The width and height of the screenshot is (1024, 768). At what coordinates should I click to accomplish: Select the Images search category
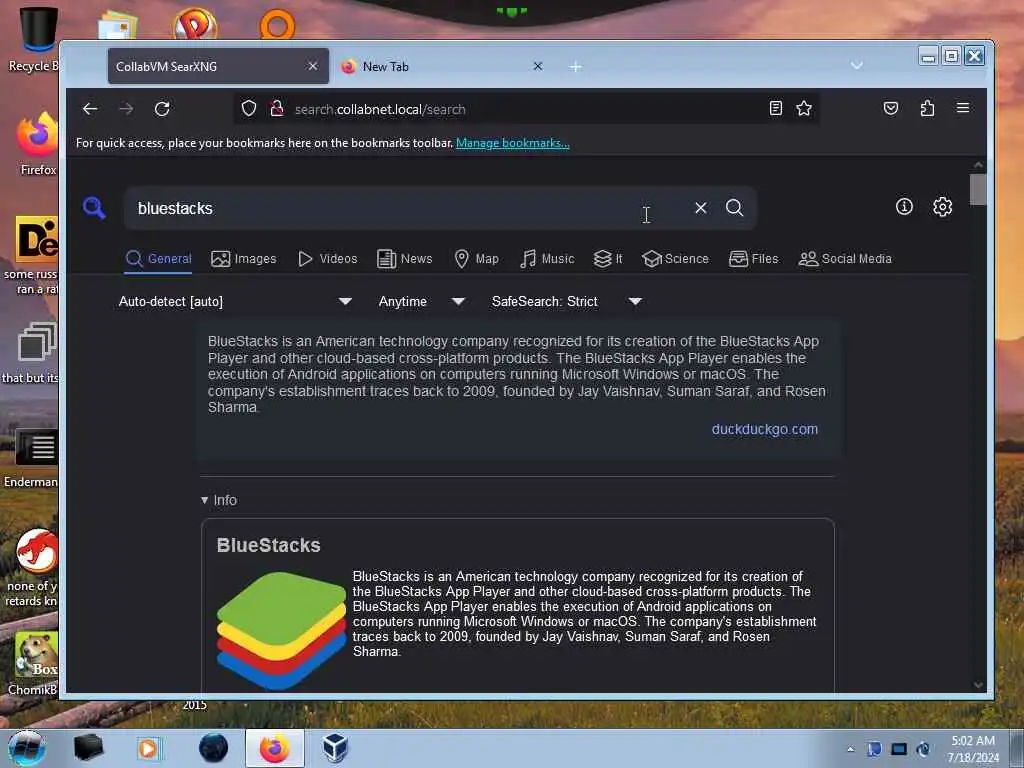pyautogui.click(x=244, y=259)
